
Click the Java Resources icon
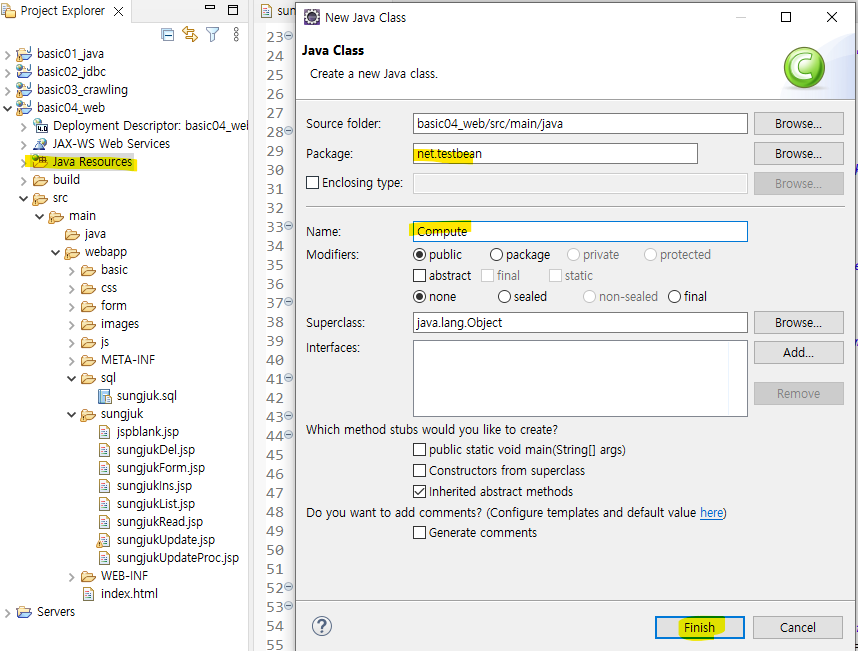40,161
